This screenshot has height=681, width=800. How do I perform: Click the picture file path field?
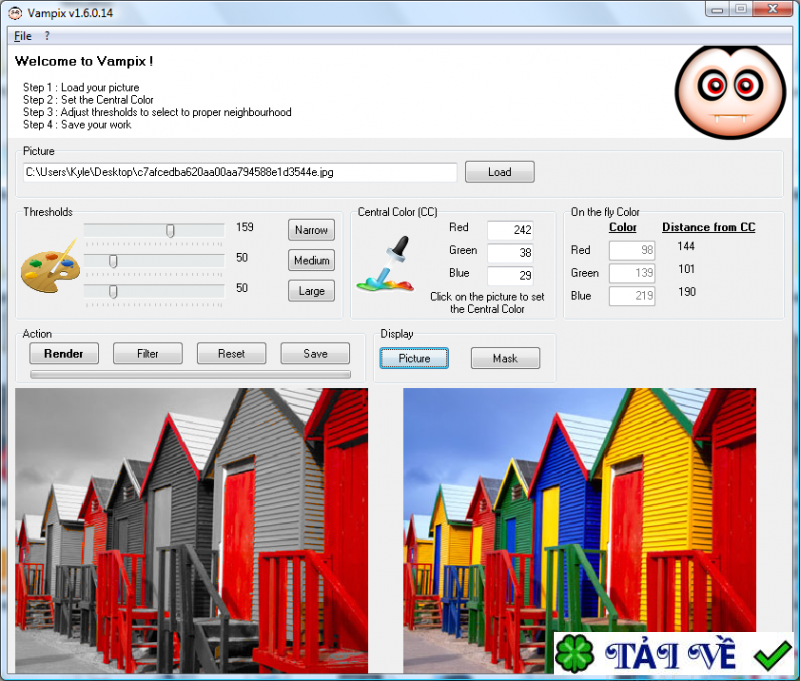pos(240,172)
